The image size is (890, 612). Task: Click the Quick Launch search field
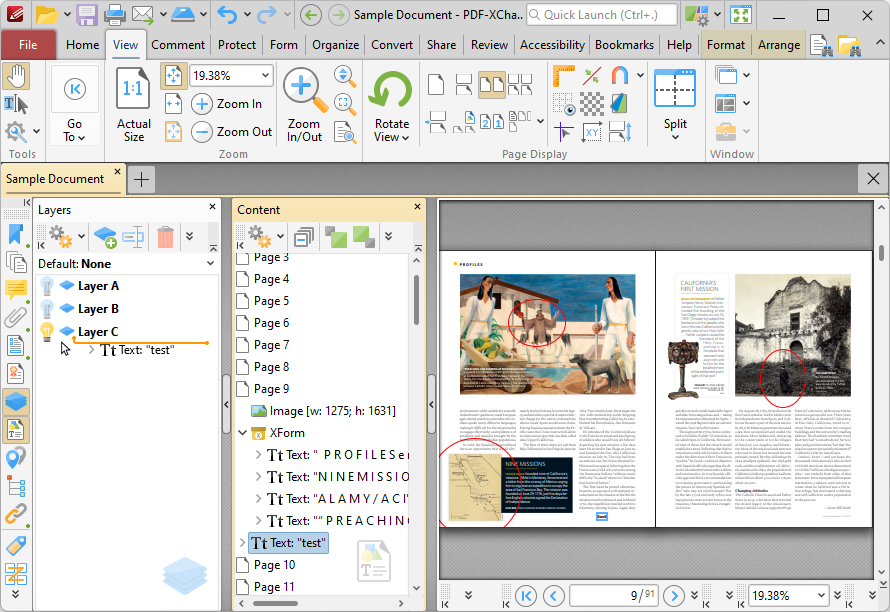tap(602, 15)
